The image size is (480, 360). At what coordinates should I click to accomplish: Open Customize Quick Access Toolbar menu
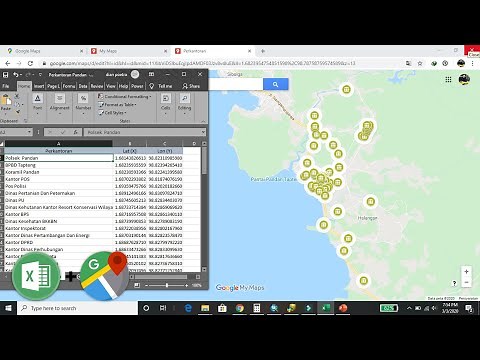pyautogui.click(x=40, y=75)
